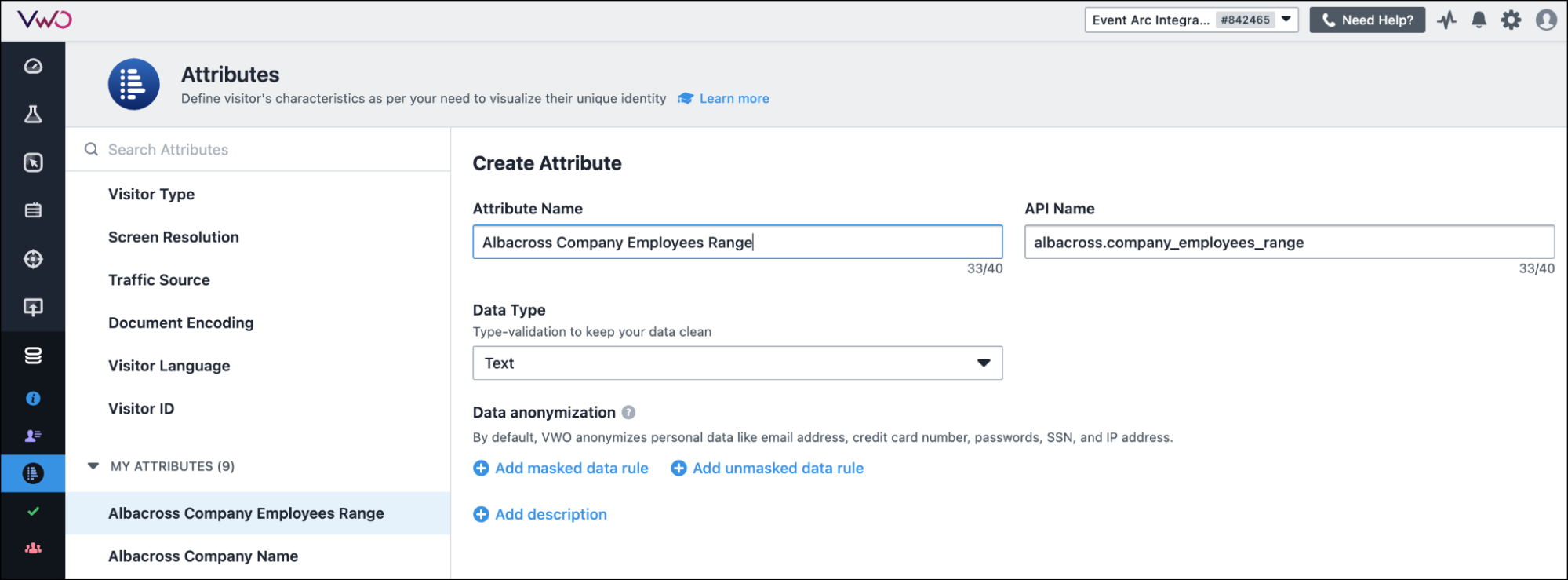This screenshot has height=580, width=1568.
Task: Click the blue info icon in sidebar
Action: pyautogui.click(x=33, y=399)
